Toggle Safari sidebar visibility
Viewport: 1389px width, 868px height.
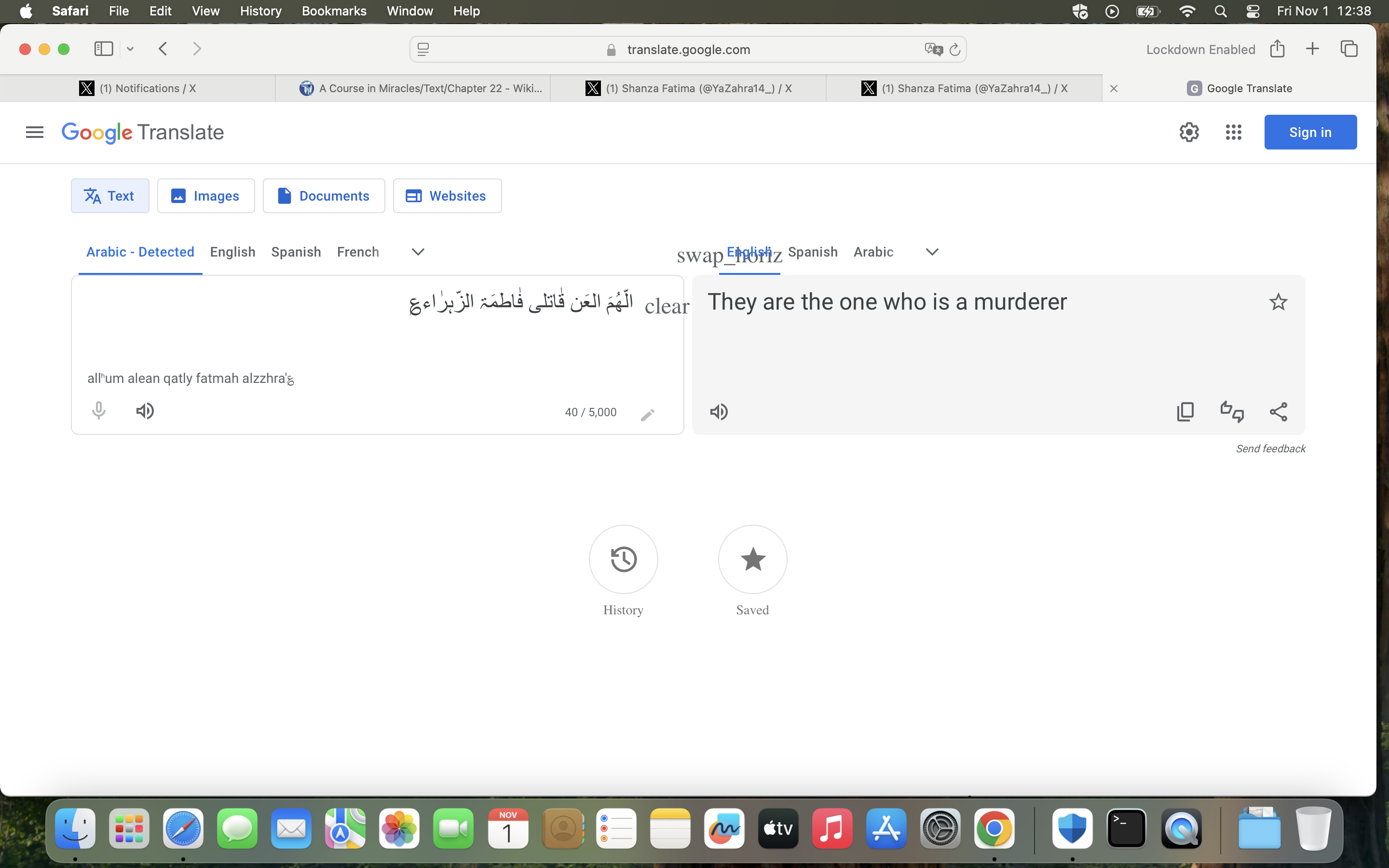(x=104, y=49)
